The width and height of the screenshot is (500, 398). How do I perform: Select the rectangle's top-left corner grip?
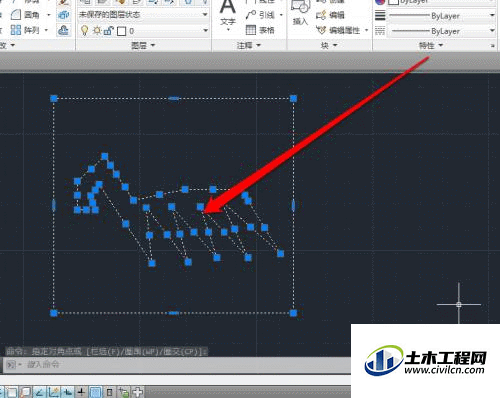(x=54, y=98)
